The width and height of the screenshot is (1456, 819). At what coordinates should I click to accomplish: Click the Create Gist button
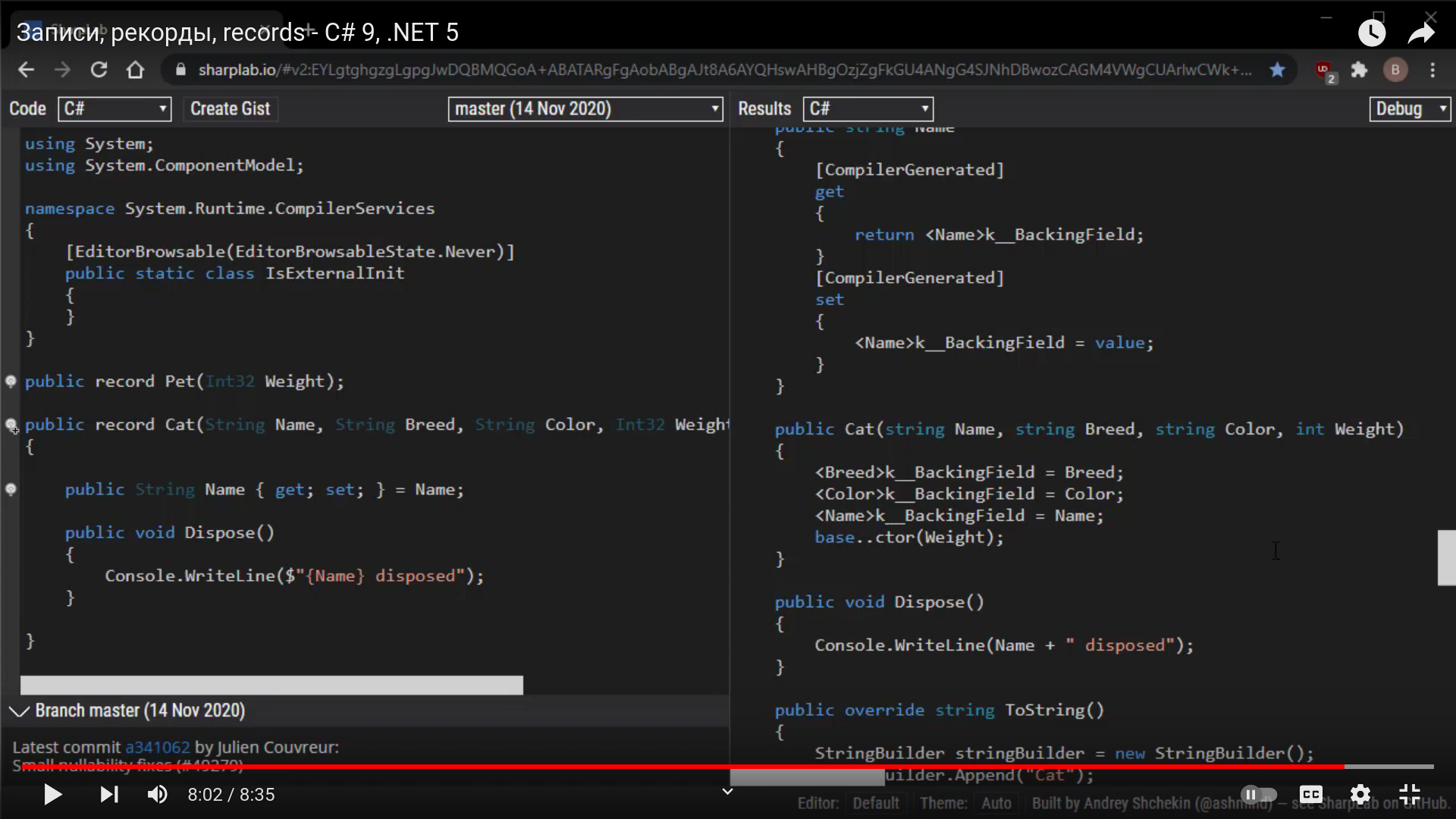pyautogui.click(x=230, y=109)
